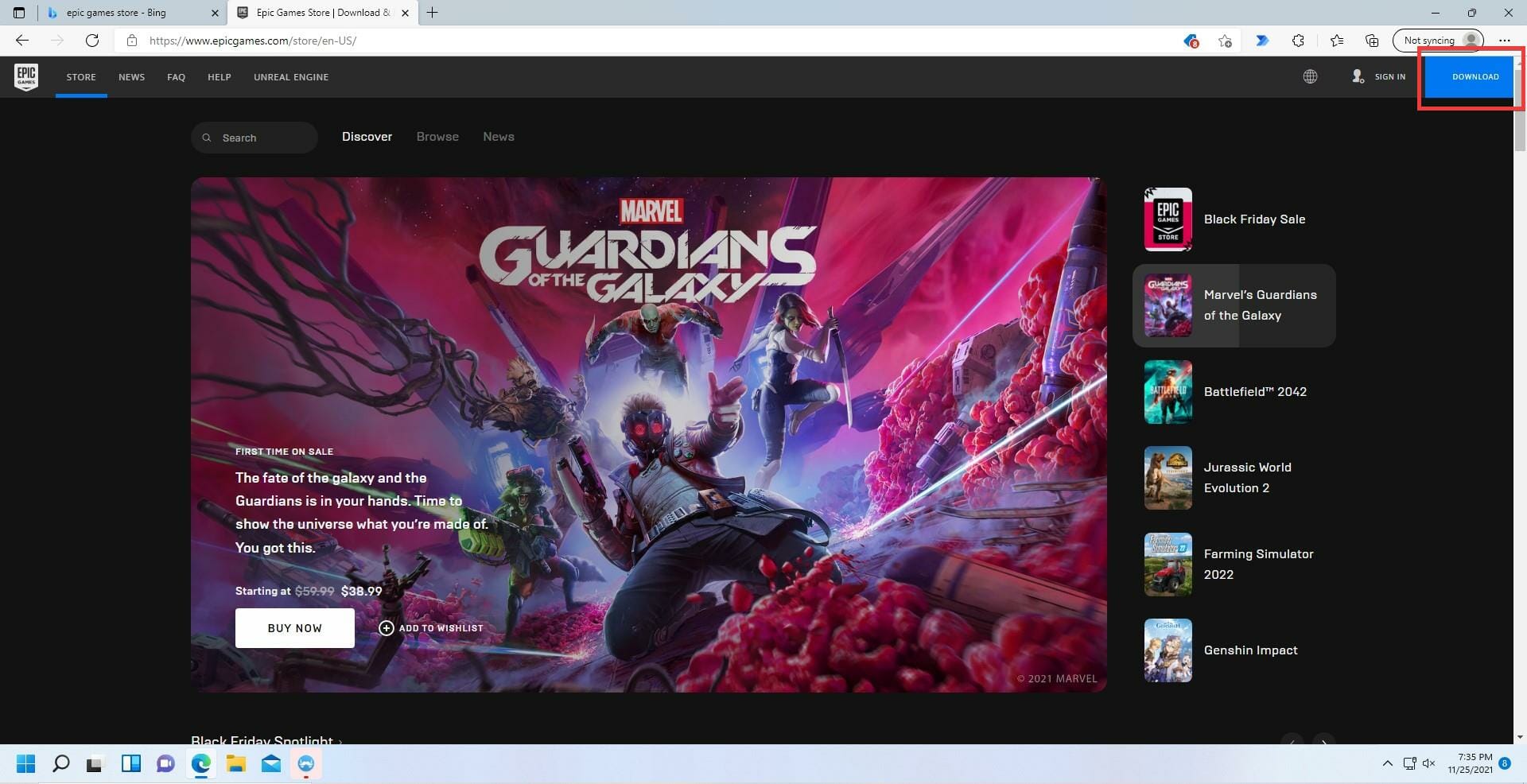This screenshot has height=784, width=1527.
Task: Open Edge shopping coupons icon
Action: click(1191, 41)
